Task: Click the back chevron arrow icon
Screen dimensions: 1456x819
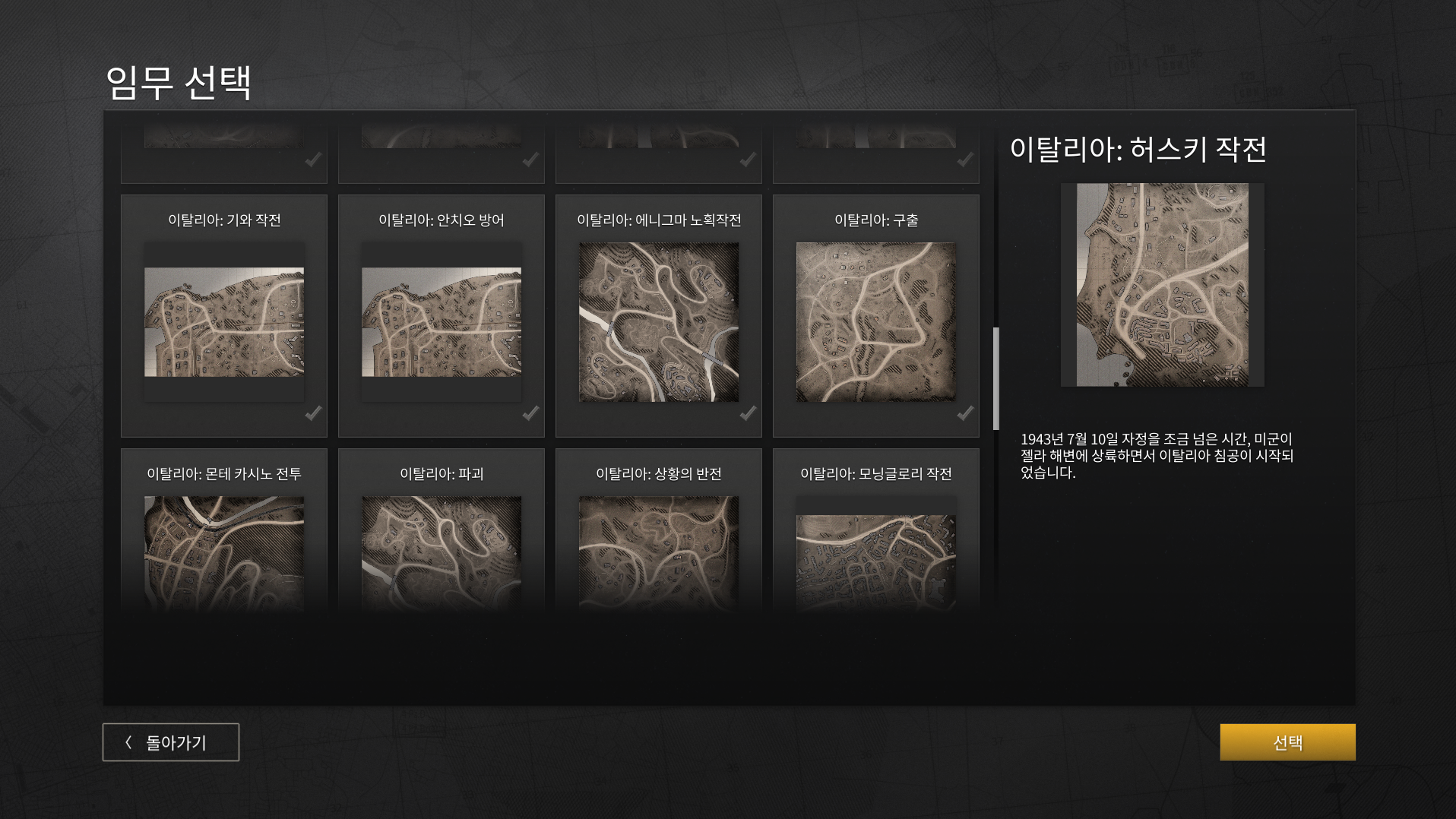Action: pyautogui.click(x=128, y=742)
